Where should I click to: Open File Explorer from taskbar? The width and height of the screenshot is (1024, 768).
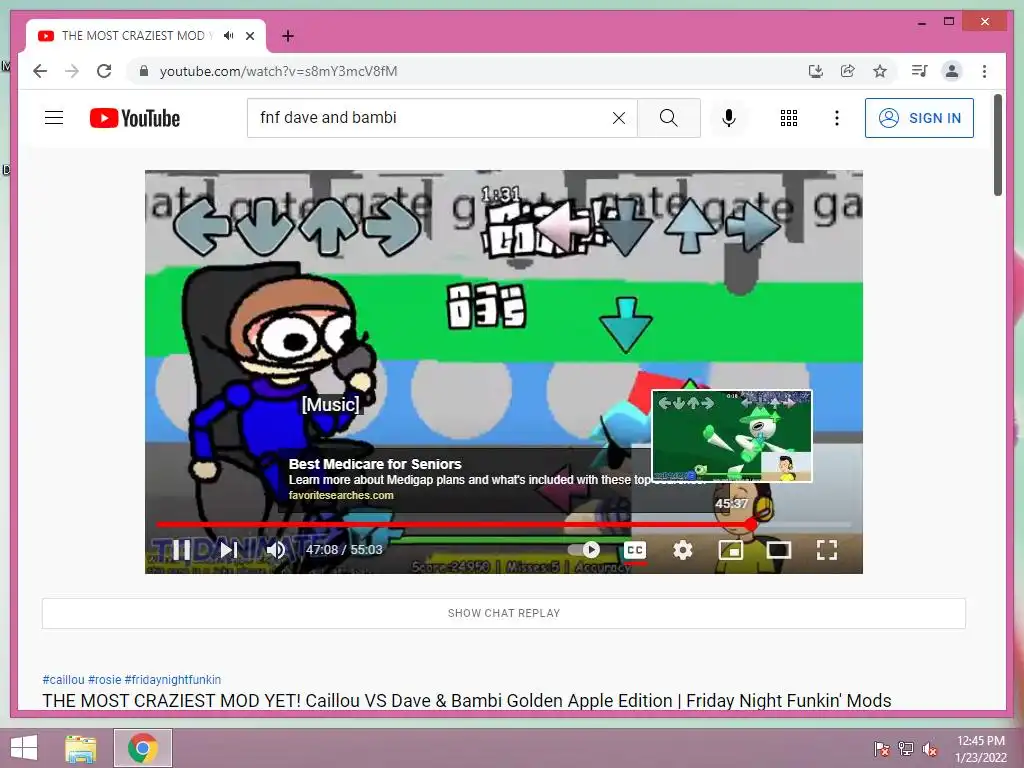coord(80,748)
